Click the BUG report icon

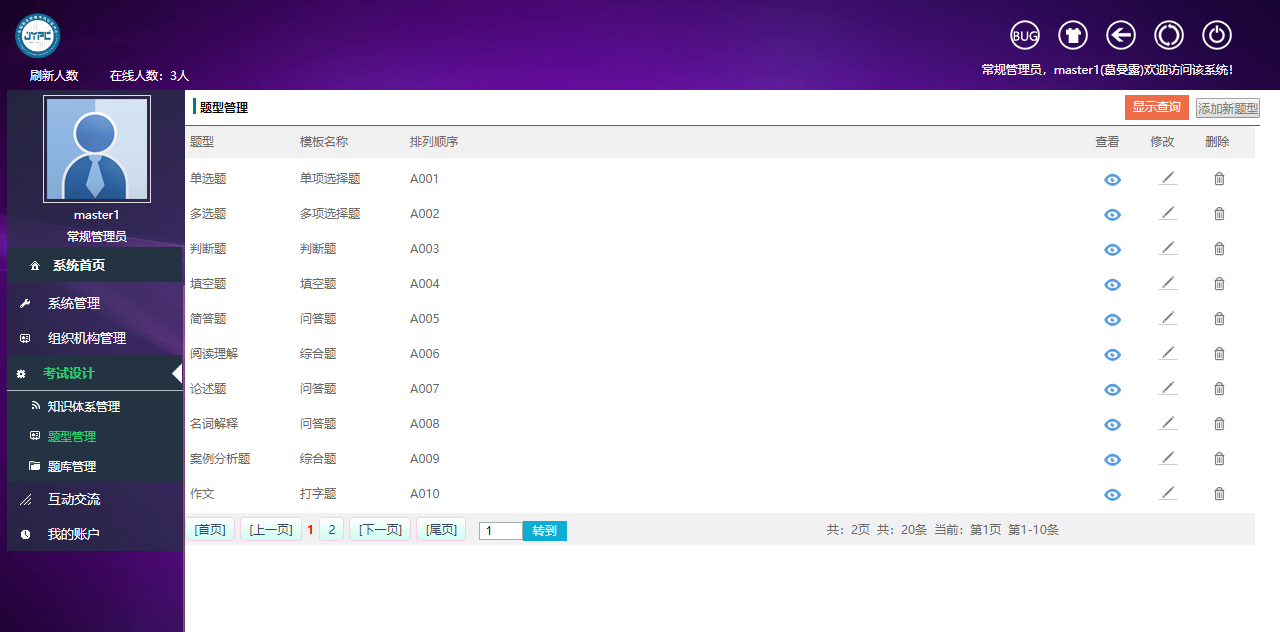[1025, 36]
